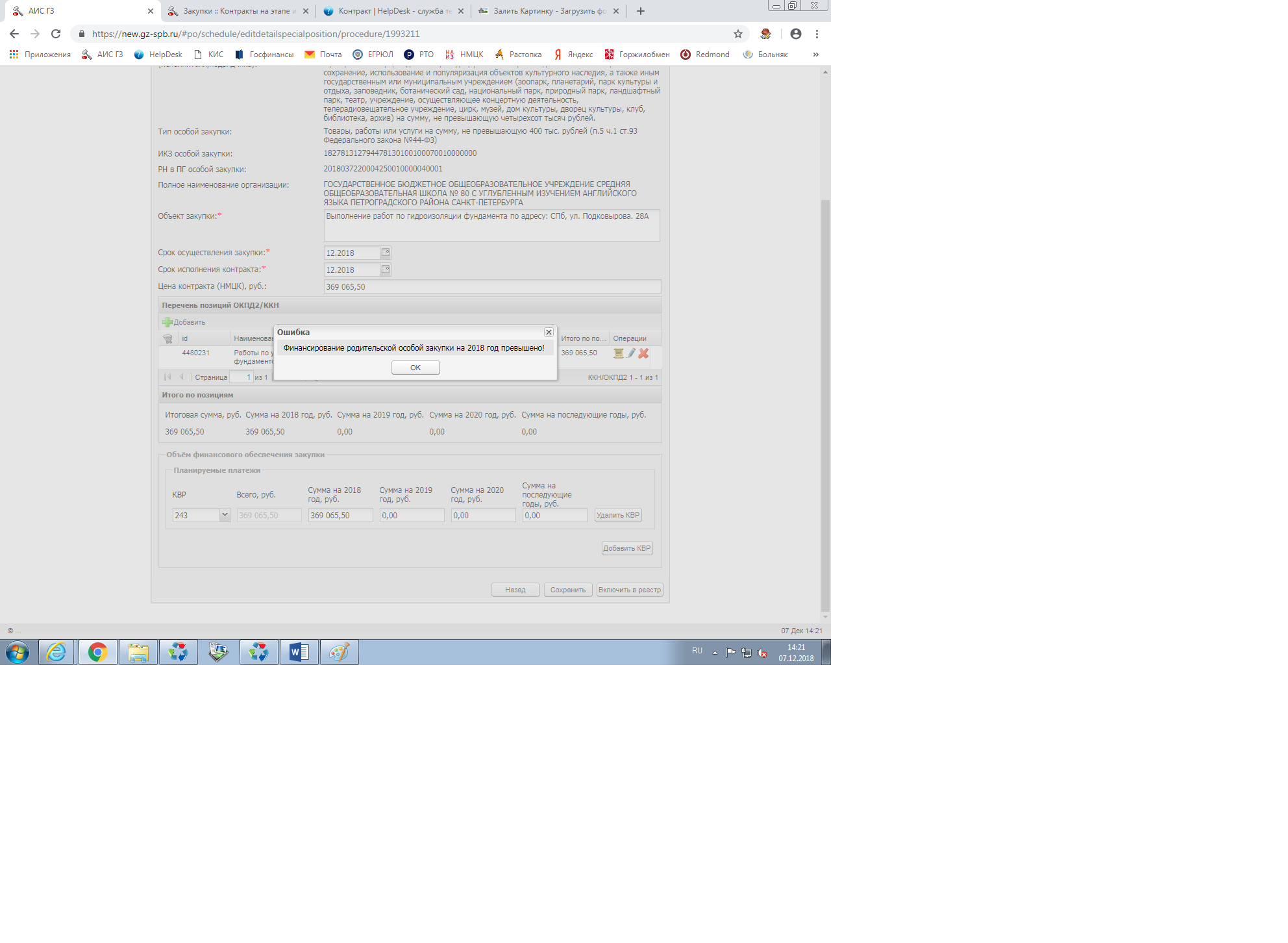Open Microsoft Word from taskbar
1288x943 pixels.
(299, 652)
